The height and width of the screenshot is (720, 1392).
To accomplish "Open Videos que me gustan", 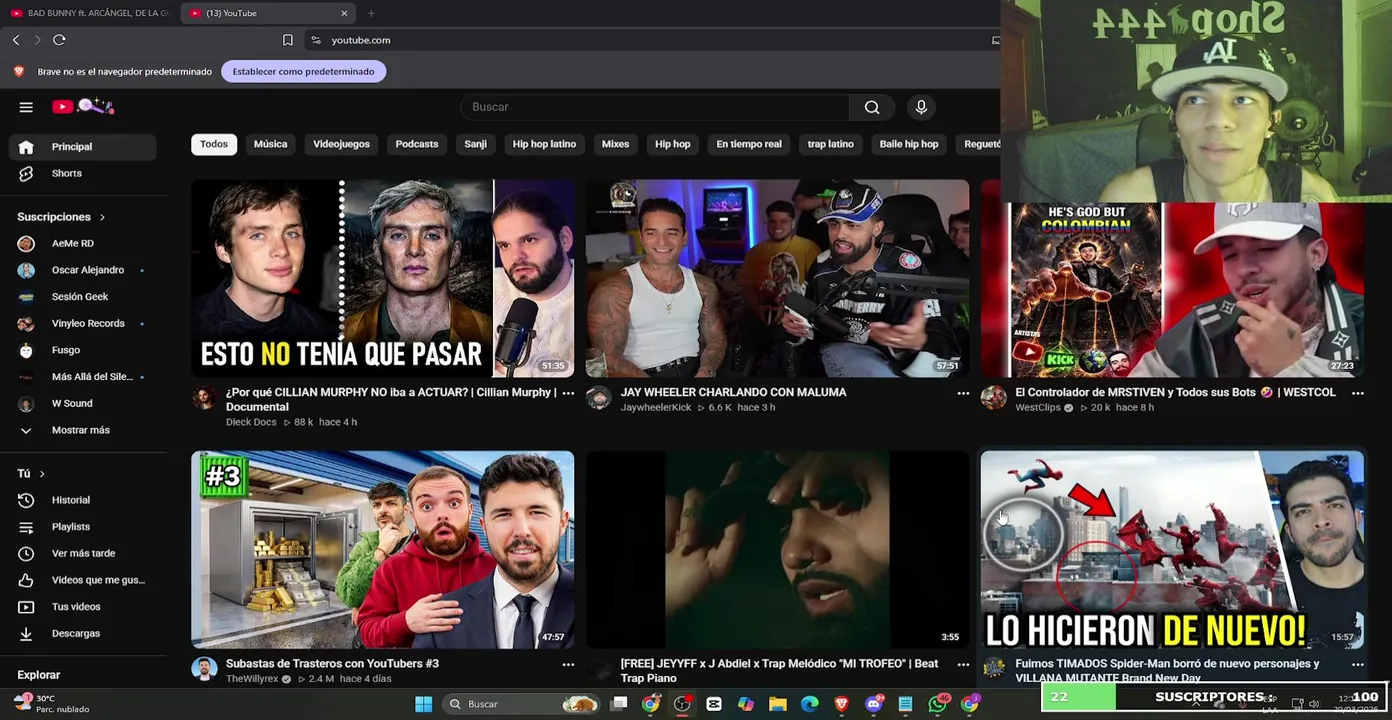I will tap(83, 580).
